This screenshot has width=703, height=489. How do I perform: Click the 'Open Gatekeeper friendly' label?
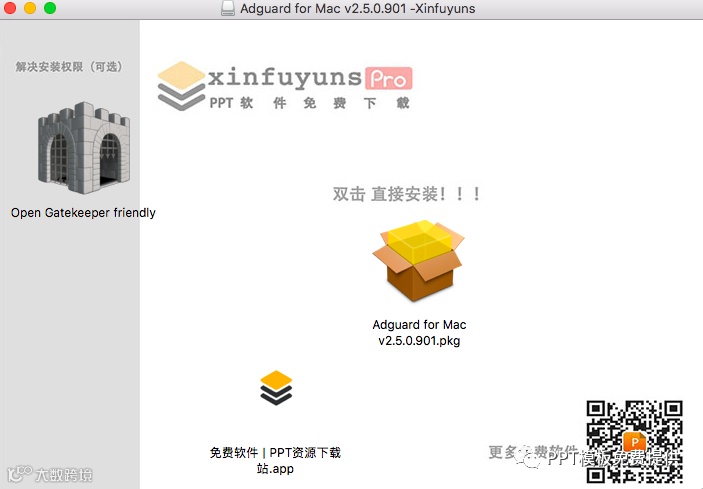(x=83, y=212)
